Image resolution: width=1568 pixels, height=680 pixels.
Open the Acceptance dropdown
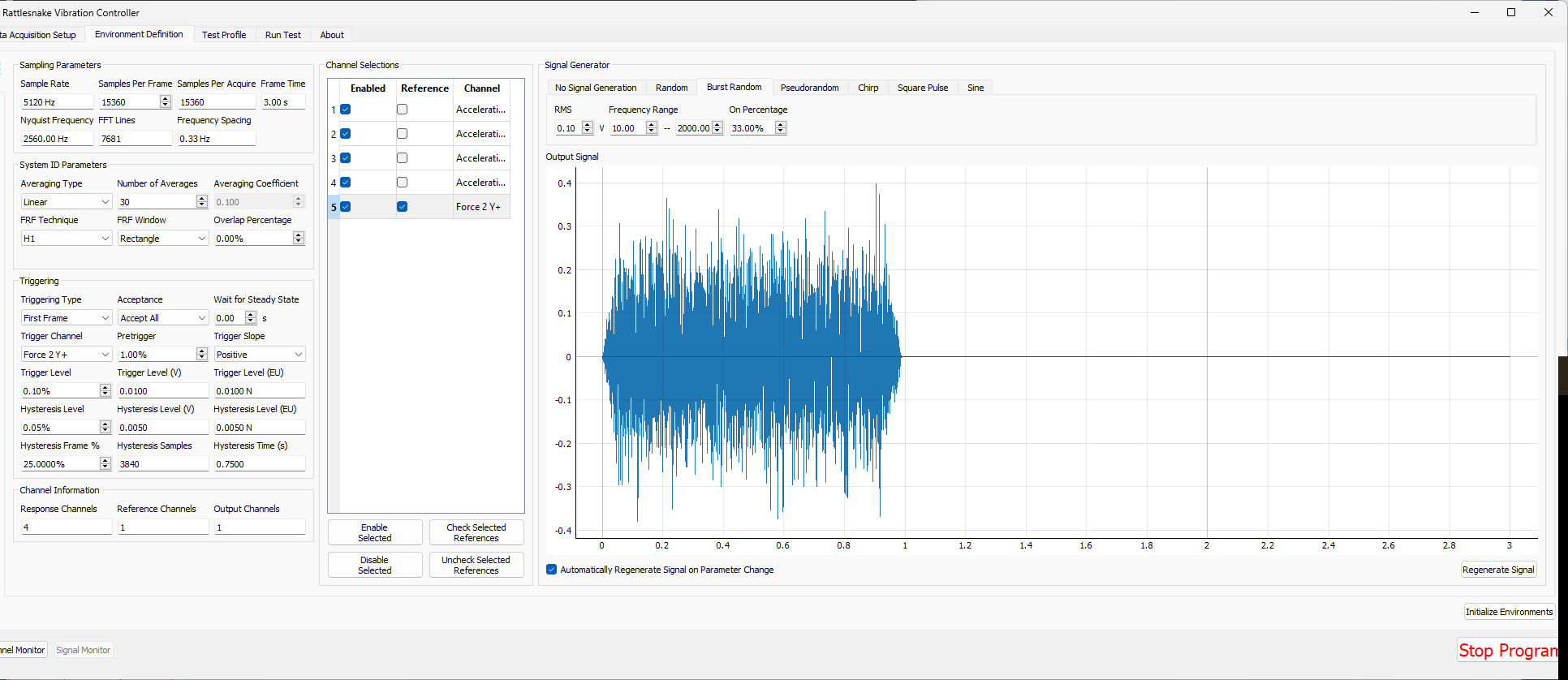[162, 318]
